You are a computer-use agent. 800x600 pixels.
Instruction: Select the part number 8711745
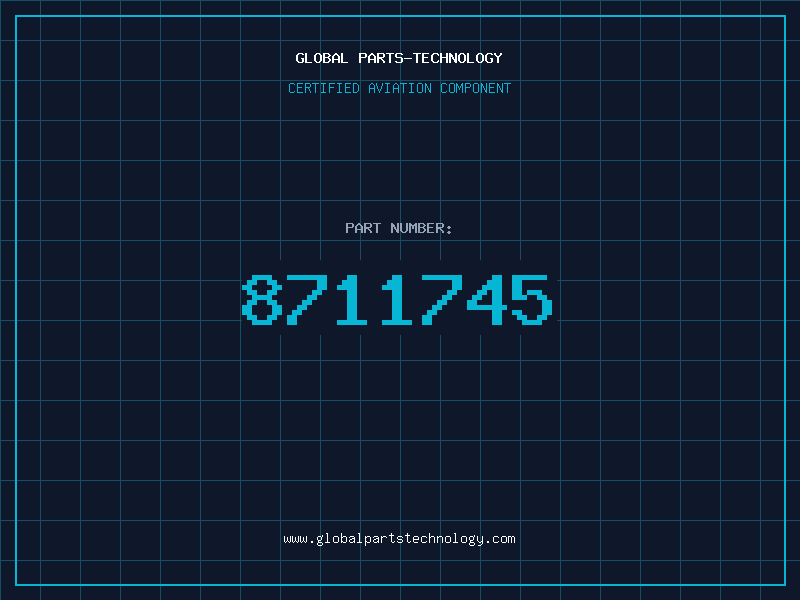click(x=397, y=300)
